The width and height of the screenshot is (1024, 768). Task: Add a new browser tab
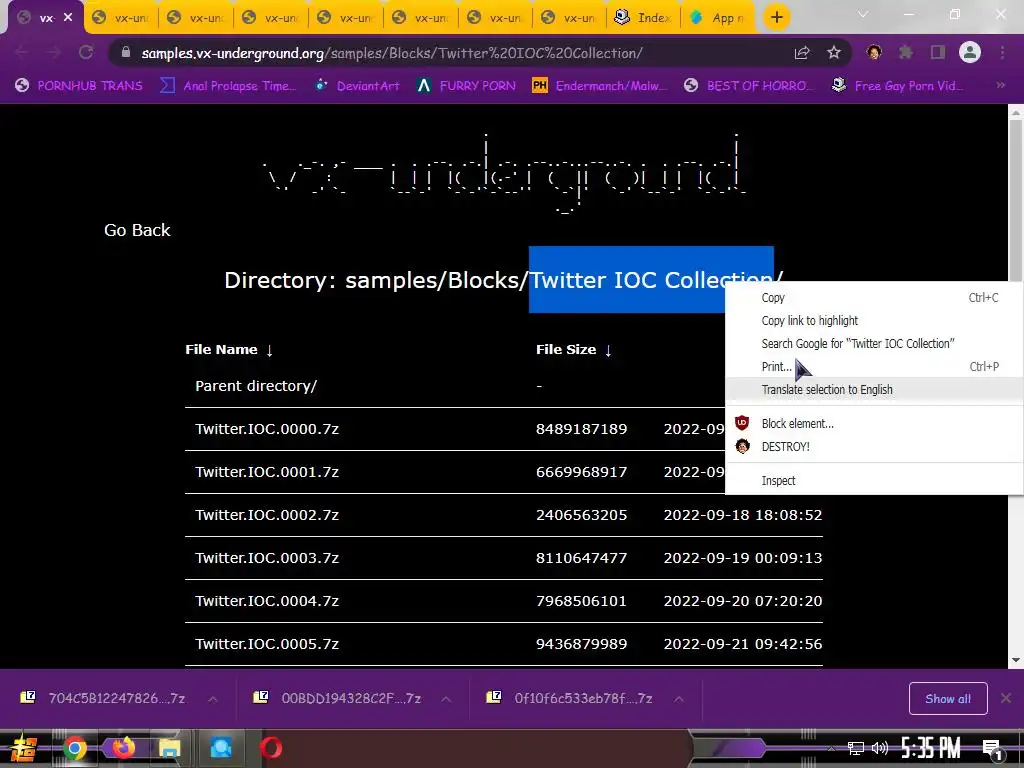[776, 18]
